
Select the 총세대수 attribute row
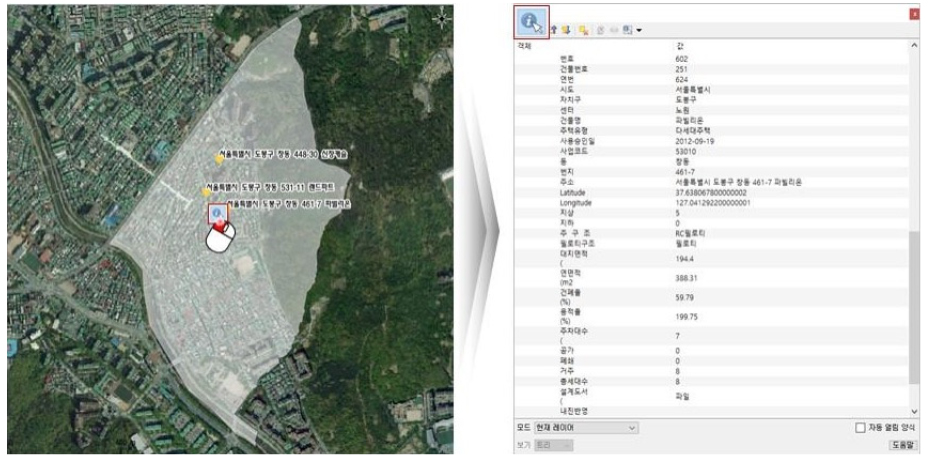(711, 382)
